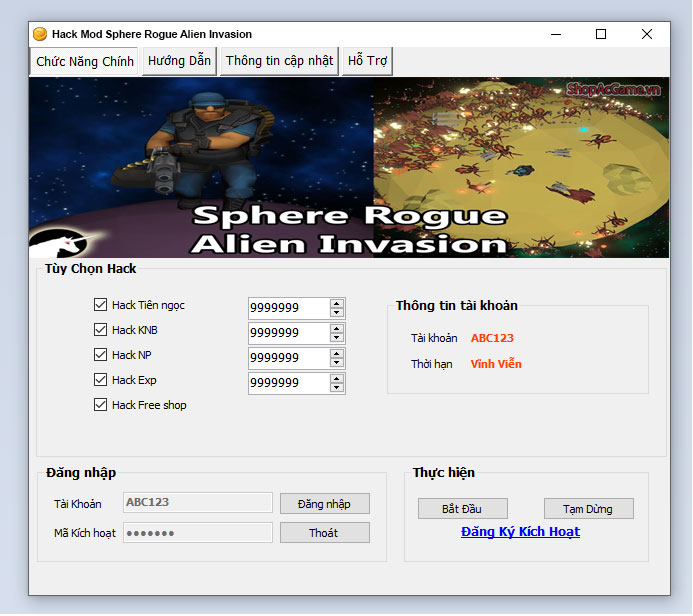Increase the Hack KNB value with up arrow
The width and height of the screenshot is (693, 616).
pos(337,329)
